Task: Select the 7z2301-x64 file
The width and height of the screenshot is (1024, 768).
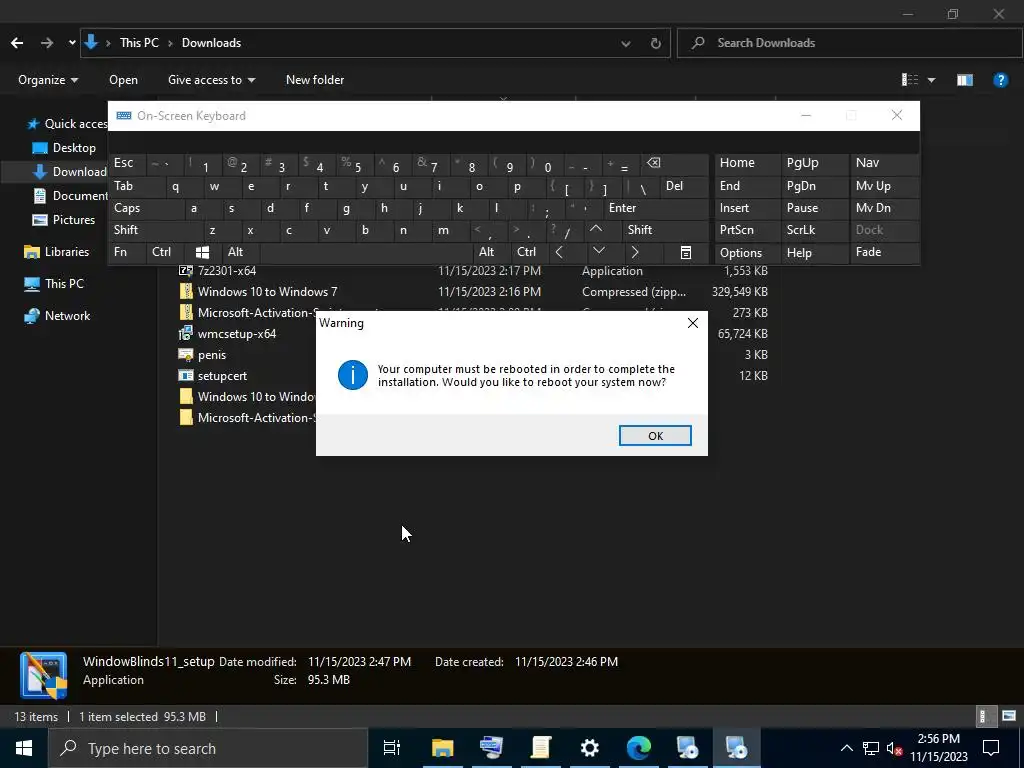Action: pyautogui.click(x=227, y=270)
